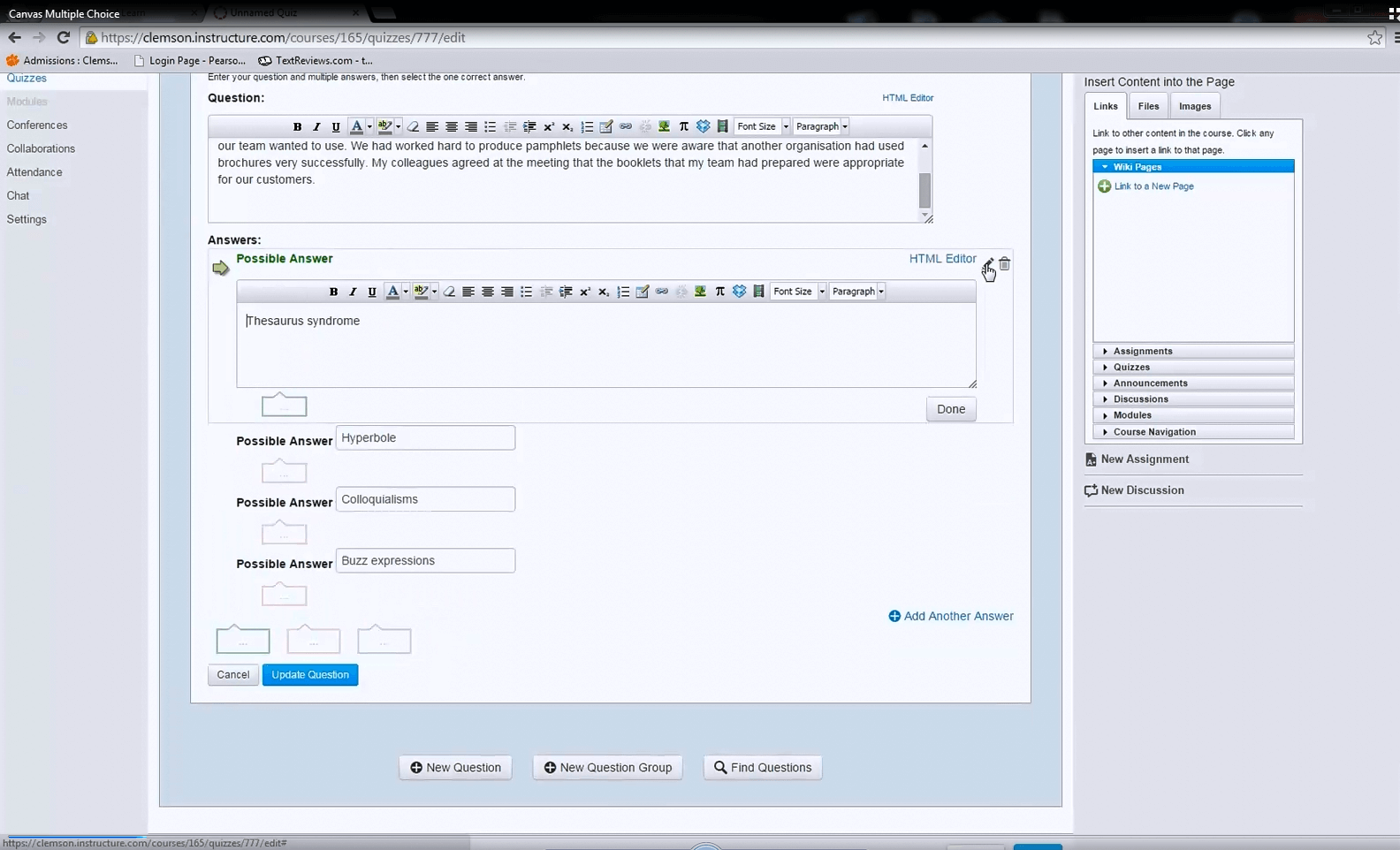Toggle bold in the Question editor toolbar
1400x850 pixels.
pyautogui.click(x=297, y=126)
